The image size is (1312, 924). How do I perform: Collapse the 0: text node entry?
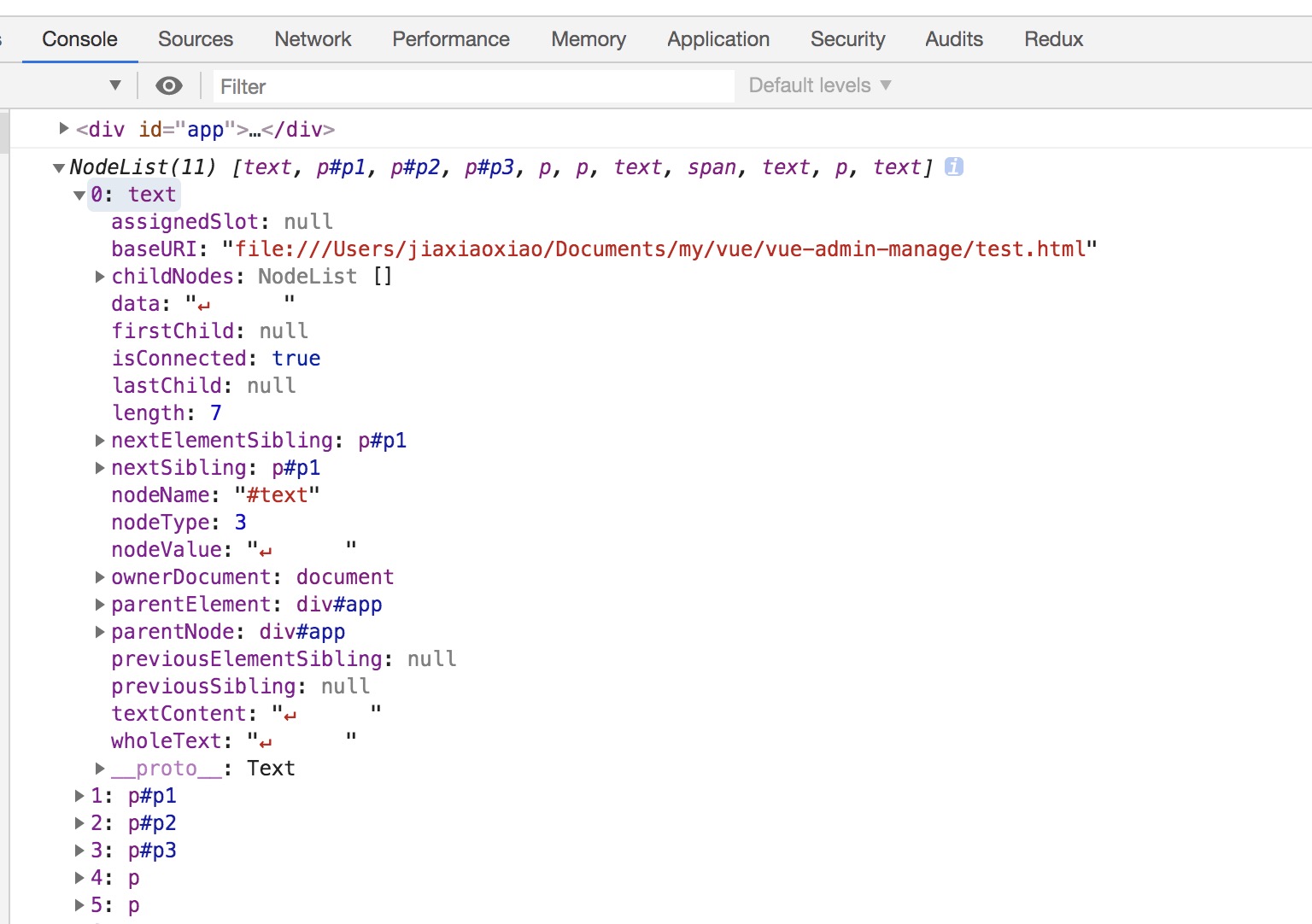click(79, 195)
